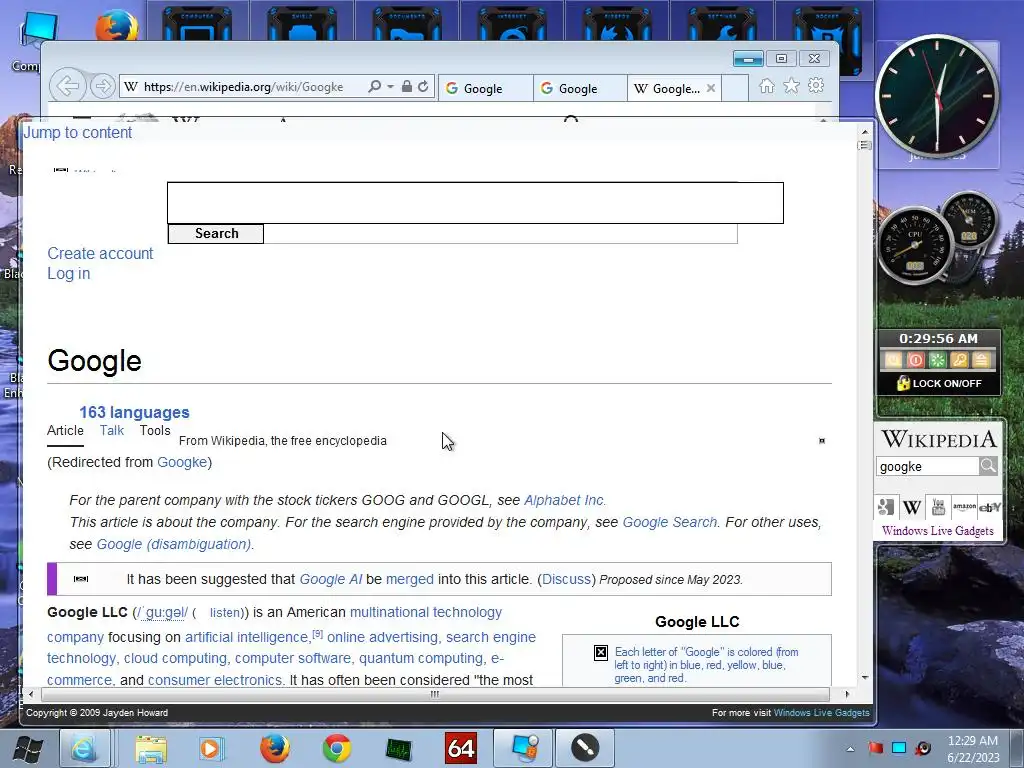This screenshot has height=768, width=1024.
Task: Go forward with IE's forward arrow
Action: pos(102,86)
